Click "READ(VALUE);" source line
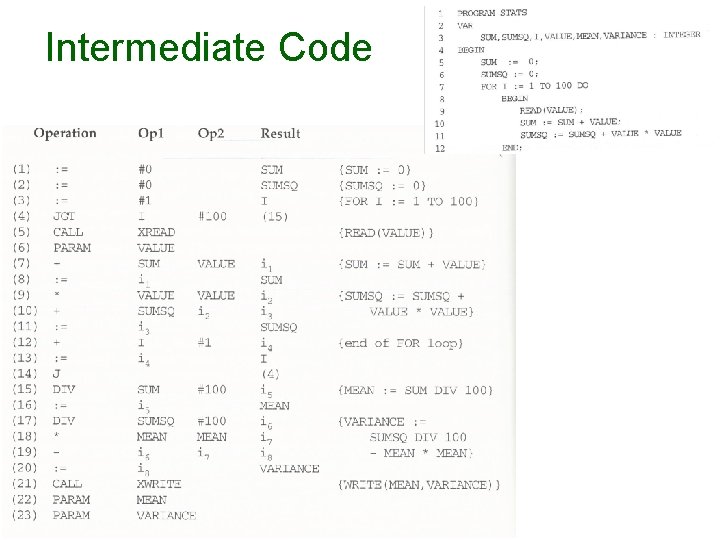The width and height of the screenshot is (720, 540). pos(551,110)
